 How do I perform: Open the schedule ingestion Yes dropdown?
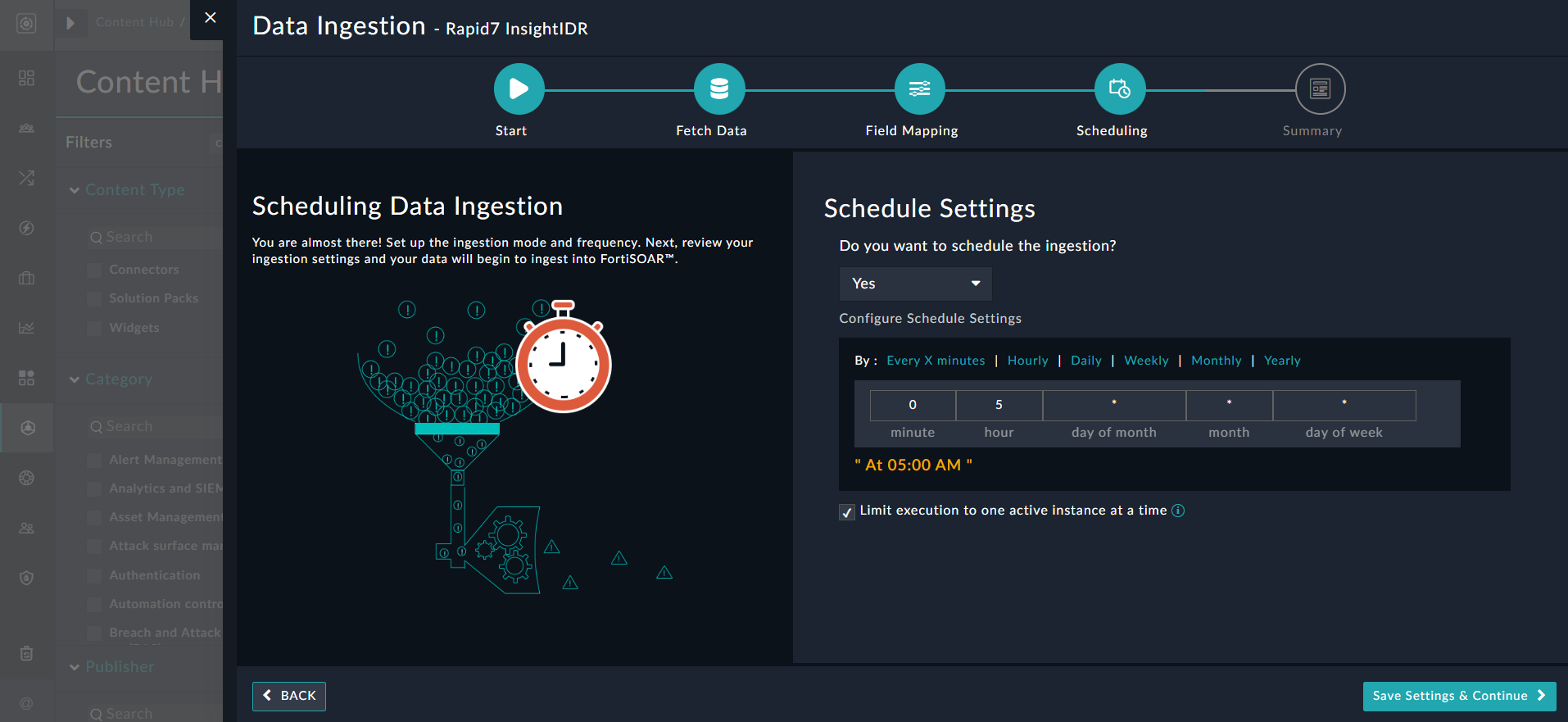pos(915,284)
